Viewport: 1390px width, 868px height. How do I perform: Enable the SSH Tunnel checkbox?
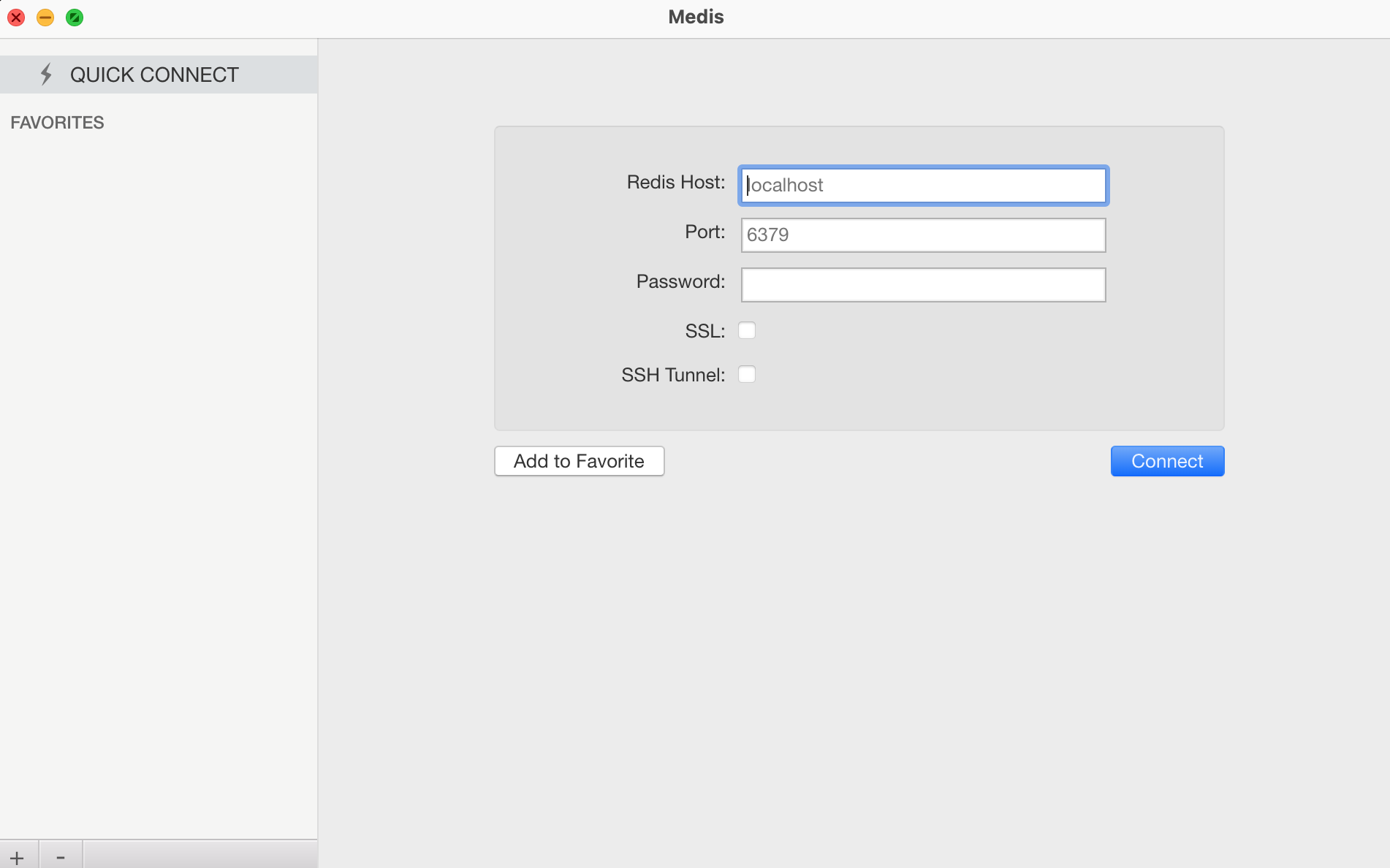[747, 375]
